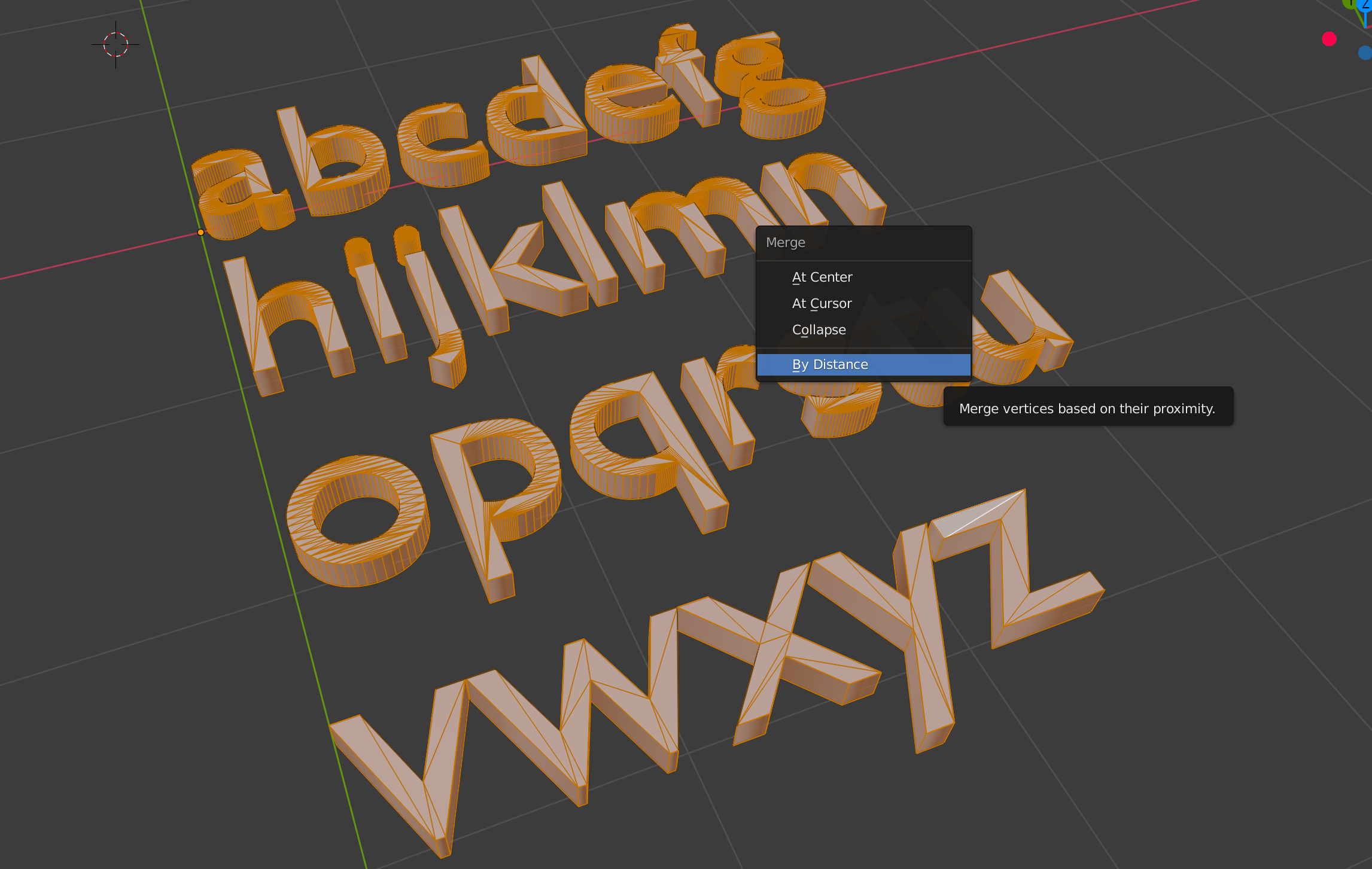
Task: Choose At Cursor merge option
Action: (821, 304)
